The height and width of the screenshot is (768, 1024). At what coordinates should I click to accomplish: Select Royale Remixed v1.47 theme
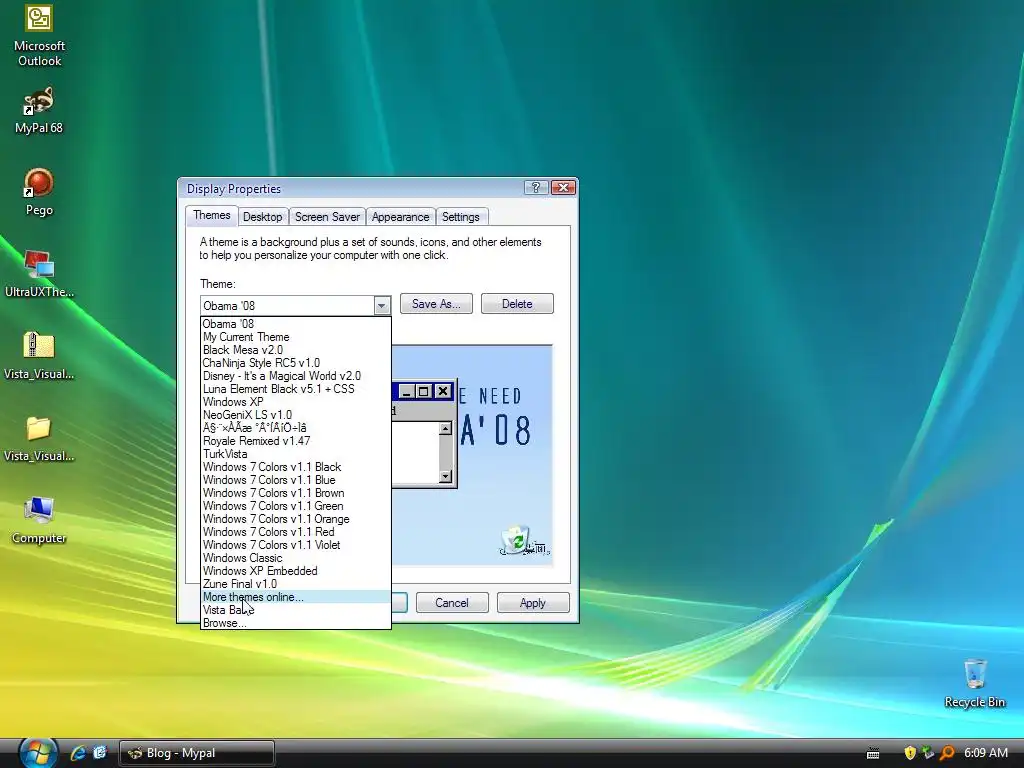click(x=295, y=441)
